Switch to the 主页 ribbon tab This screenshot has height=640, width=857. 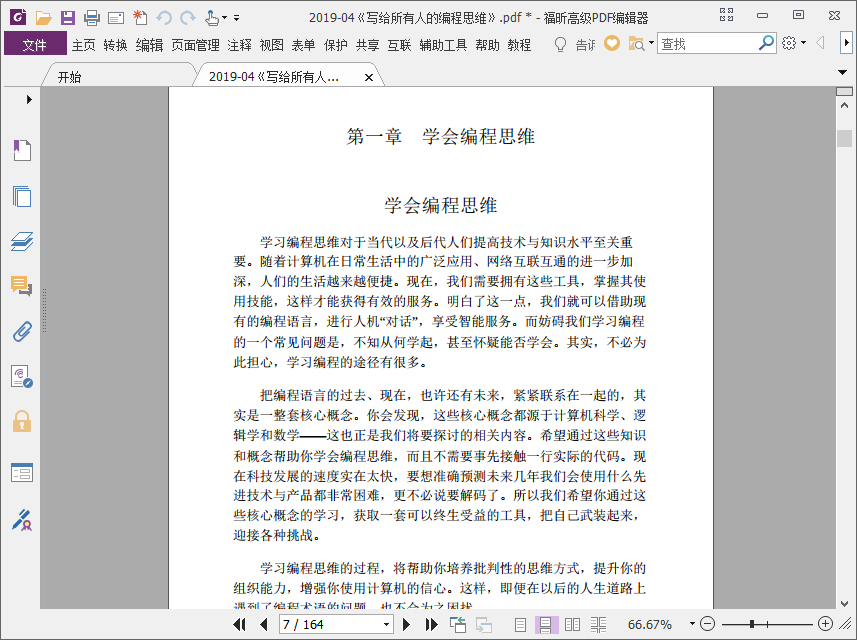tap(84, 45)
